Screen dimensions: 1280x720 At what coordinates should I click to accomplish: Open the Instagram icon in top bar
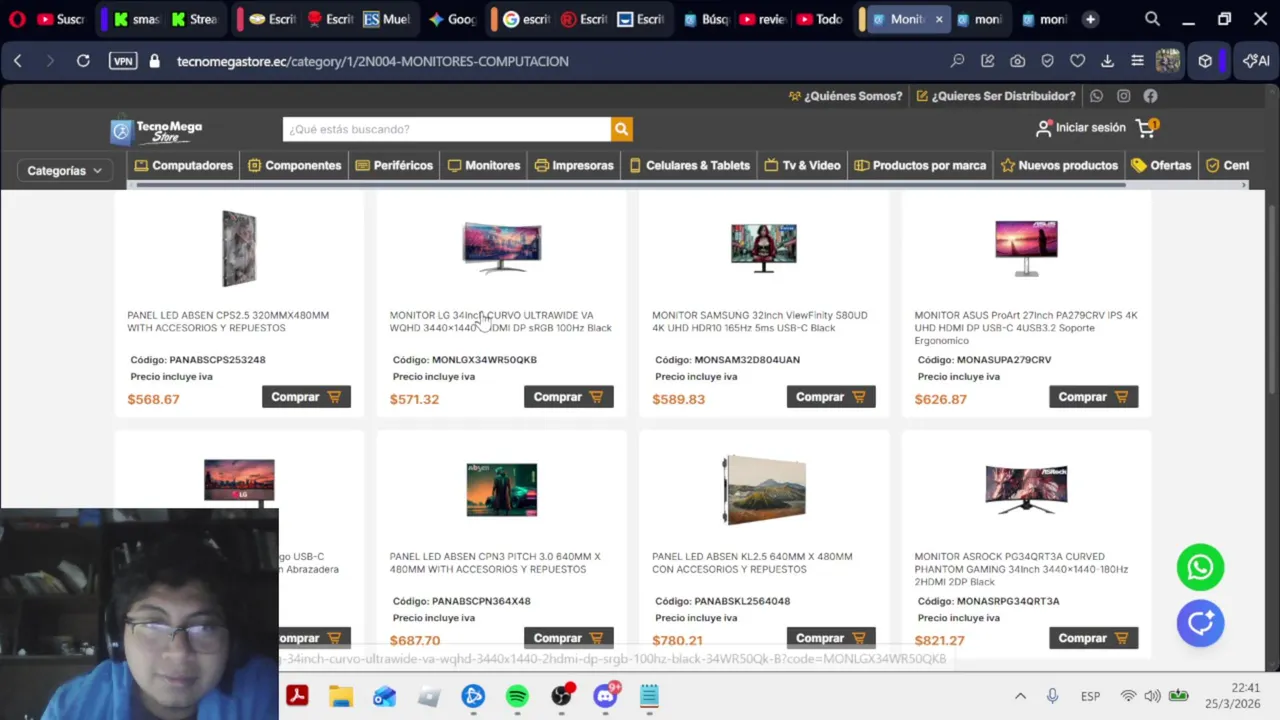1123,96
